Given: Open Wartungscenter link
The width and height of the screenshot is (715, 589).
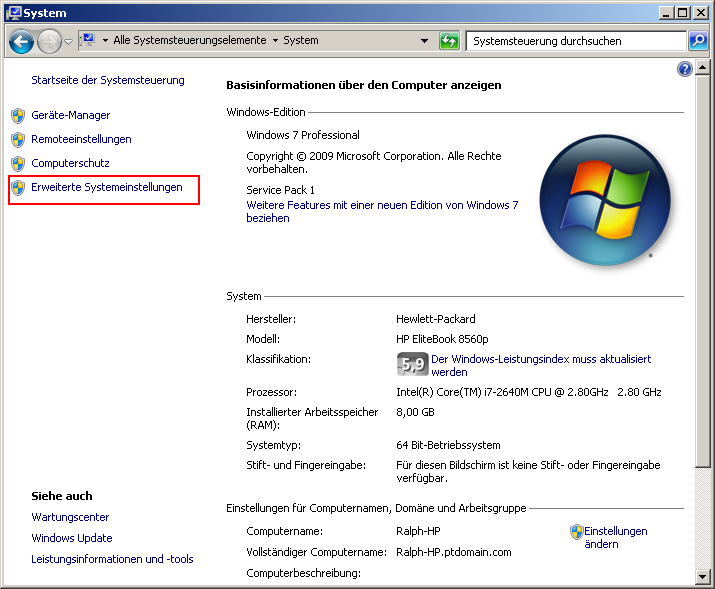Looking at the screenshot, I should point(70,517).
